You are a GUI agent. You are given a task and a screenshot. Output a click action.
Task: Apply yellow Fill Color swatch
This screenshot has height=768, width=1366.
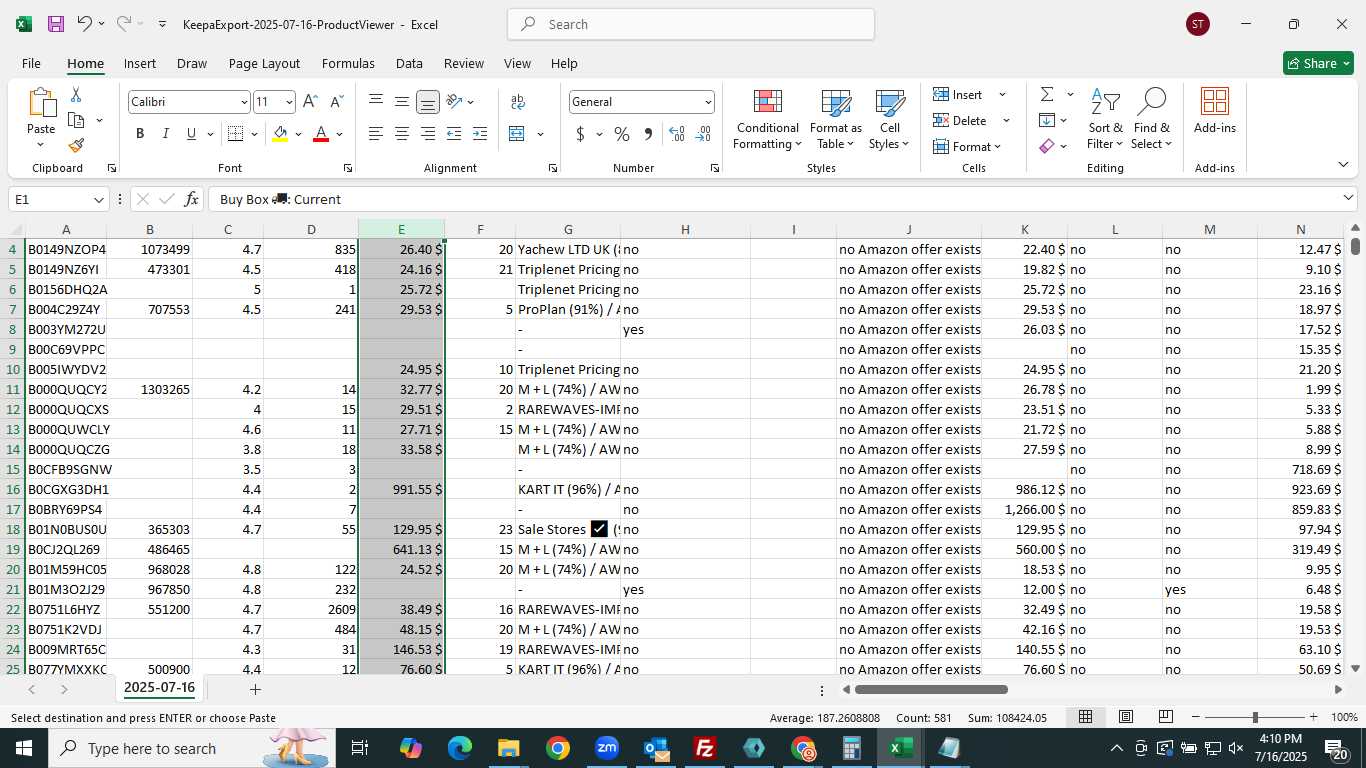(280, 134)
